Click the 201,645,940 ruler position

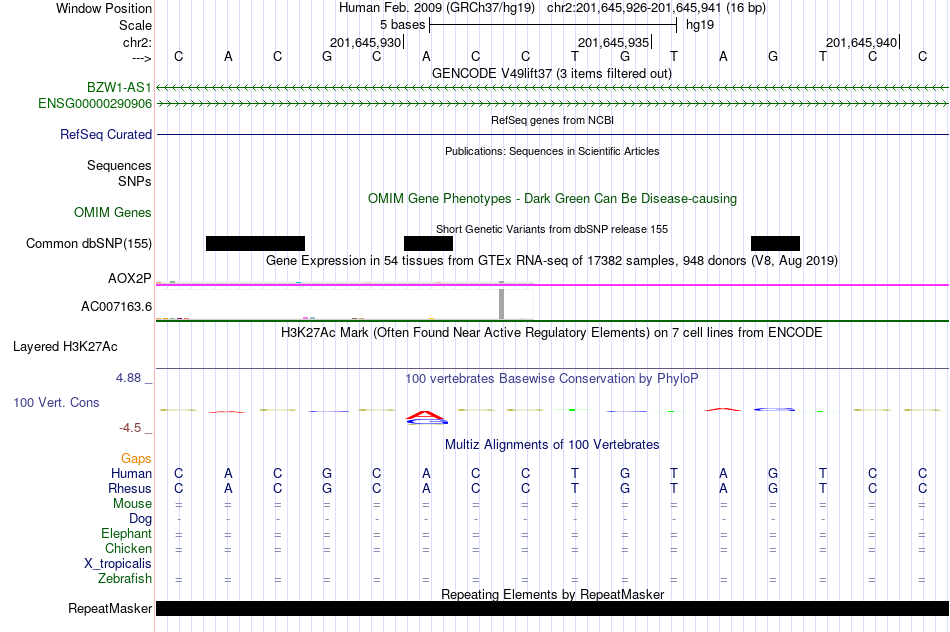[x=861, y=42]
